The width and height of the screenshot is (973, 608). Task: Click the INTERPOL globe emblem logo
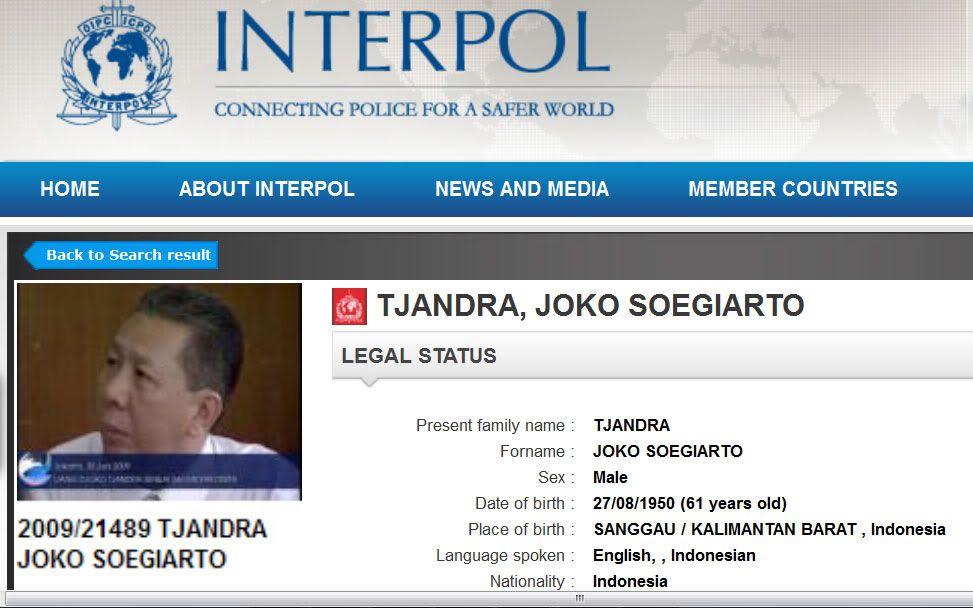pos(117,65)
